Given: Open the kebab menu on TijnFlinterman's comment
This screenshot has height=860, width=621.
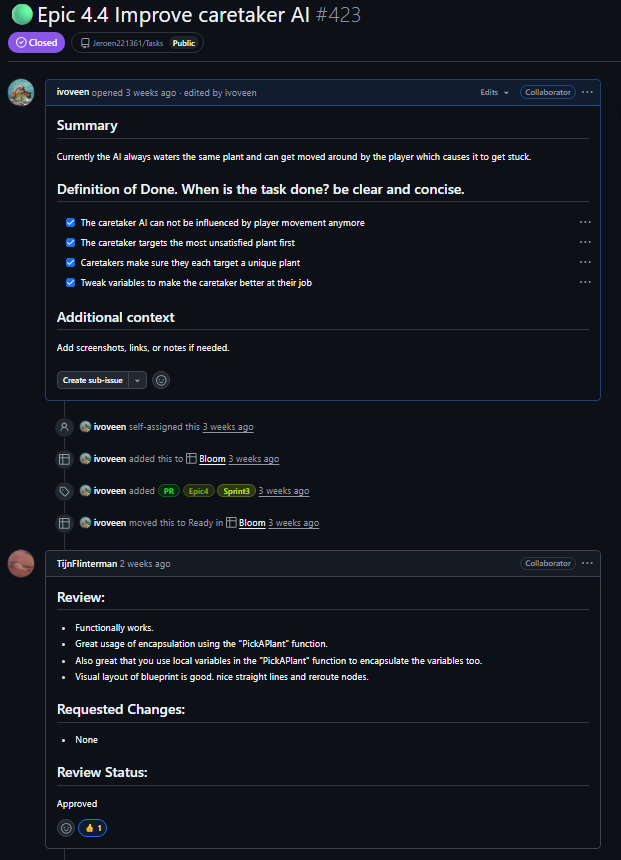Looking at the screenshot, I should point(587,562).
